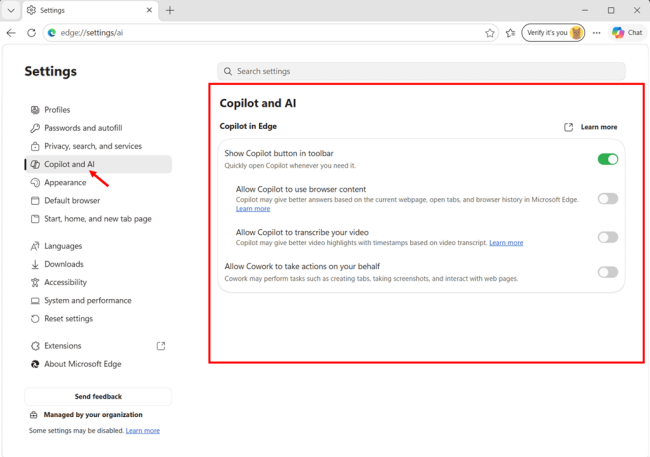Open the Profiles settings page
Viewport: 650px width, 457px height.
tap(98, 110)
